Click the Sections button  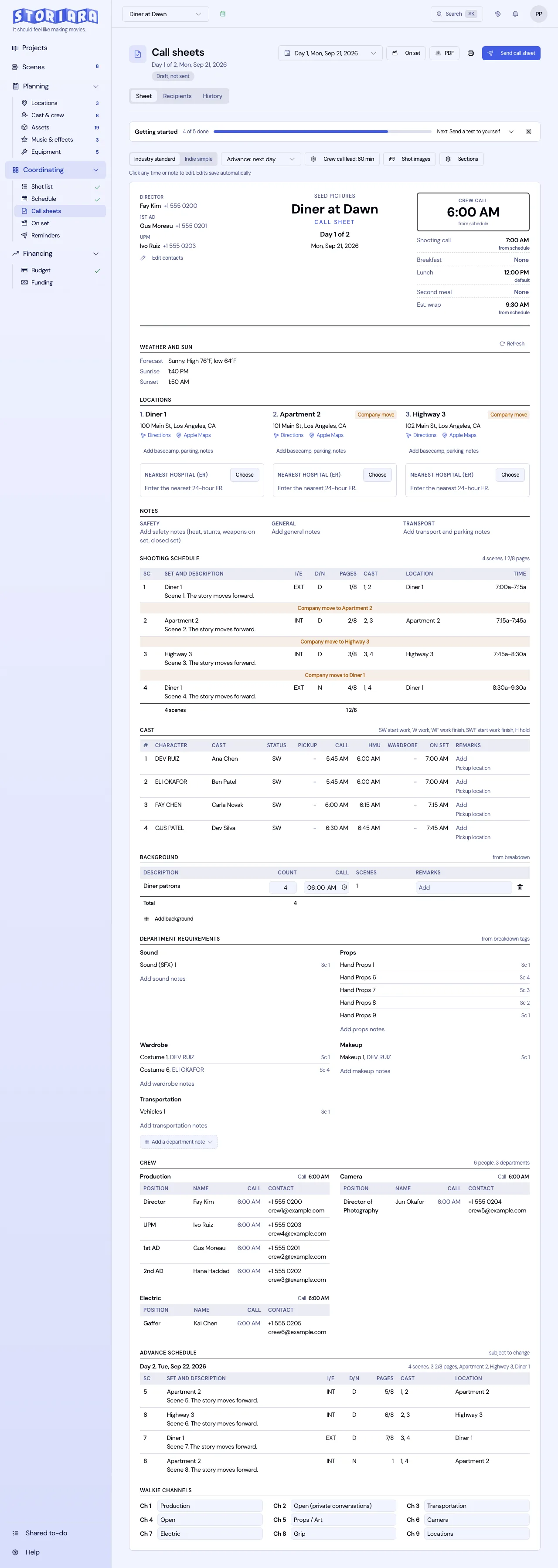click(x=463, y=159)
